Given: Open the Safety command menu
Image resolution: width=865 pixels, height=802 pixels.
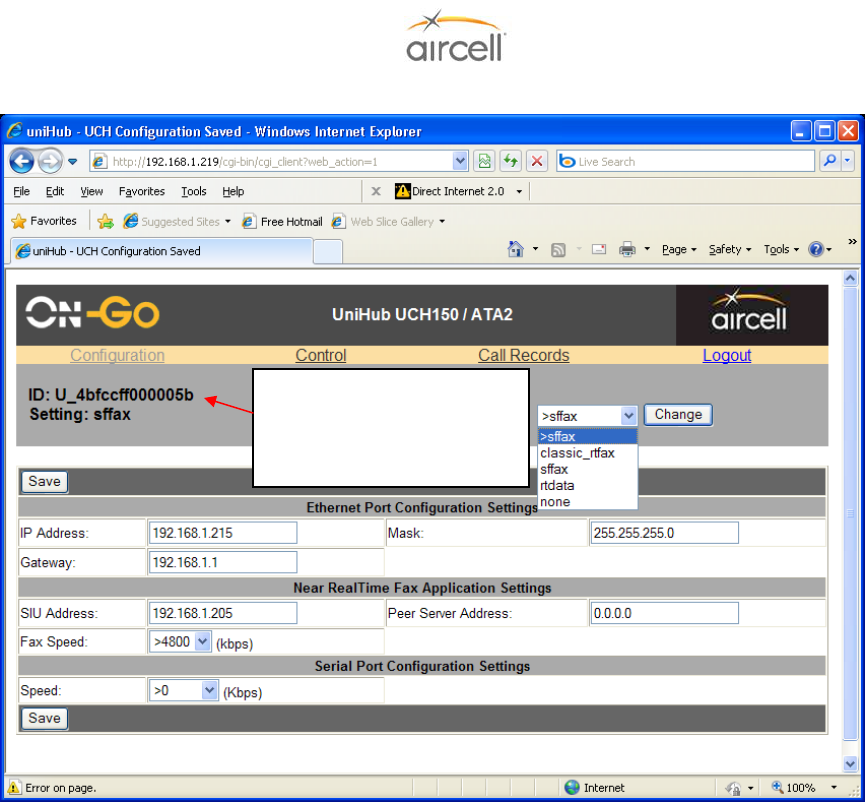Looking at the screenshot, I should pos(729,249).
